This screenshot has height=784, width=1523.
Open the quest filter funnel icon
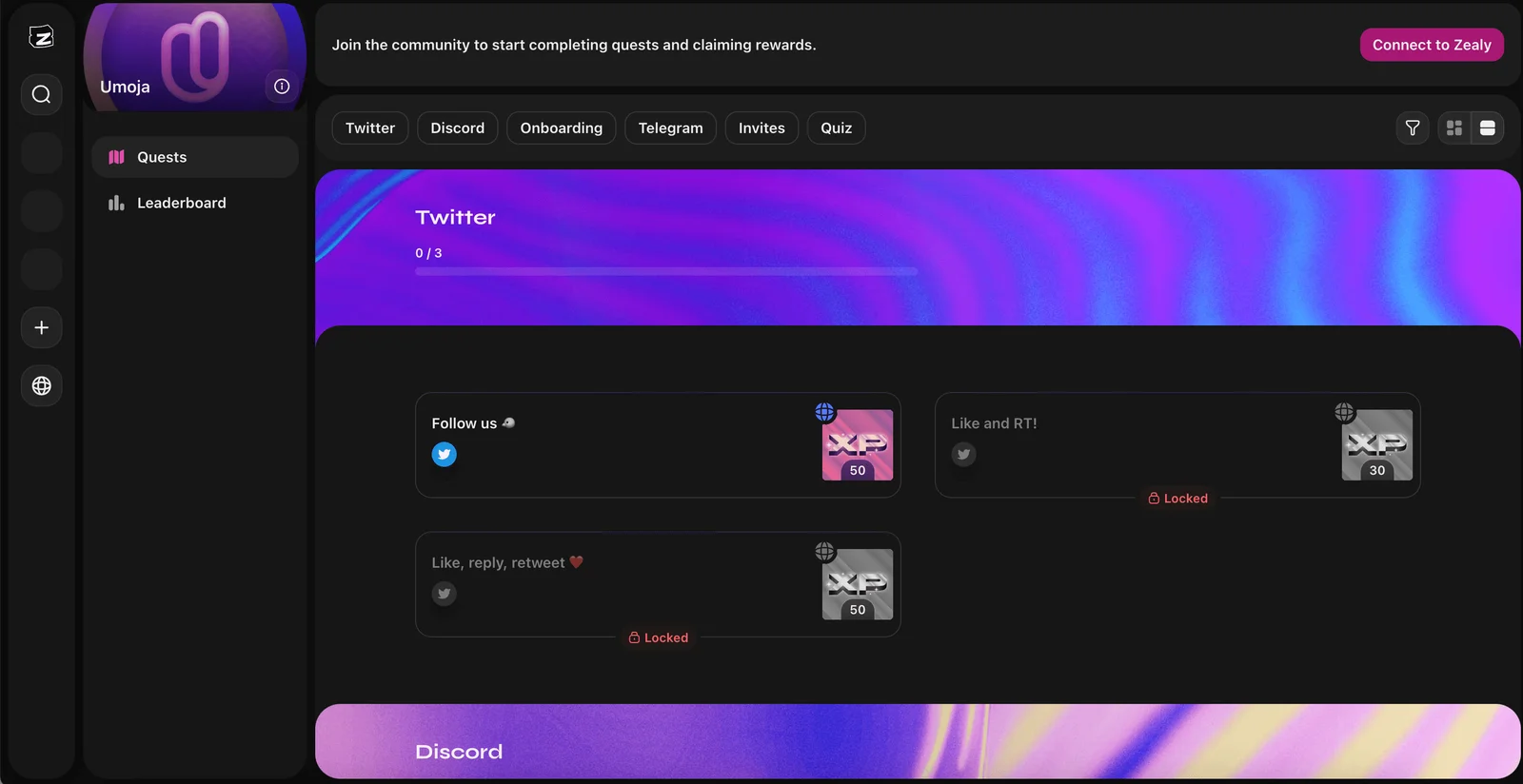tap(1413, 127)
